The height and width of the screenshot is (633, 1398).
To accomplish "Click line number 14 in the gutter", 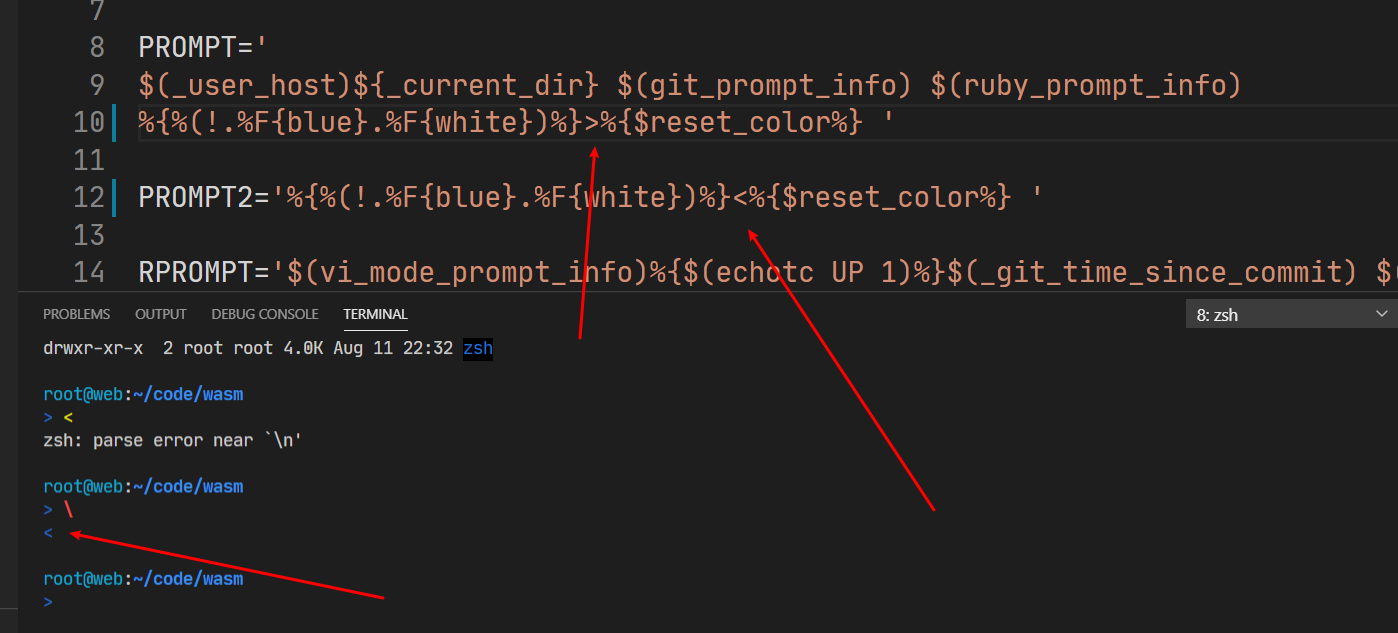I will click(x=89, y=272).
